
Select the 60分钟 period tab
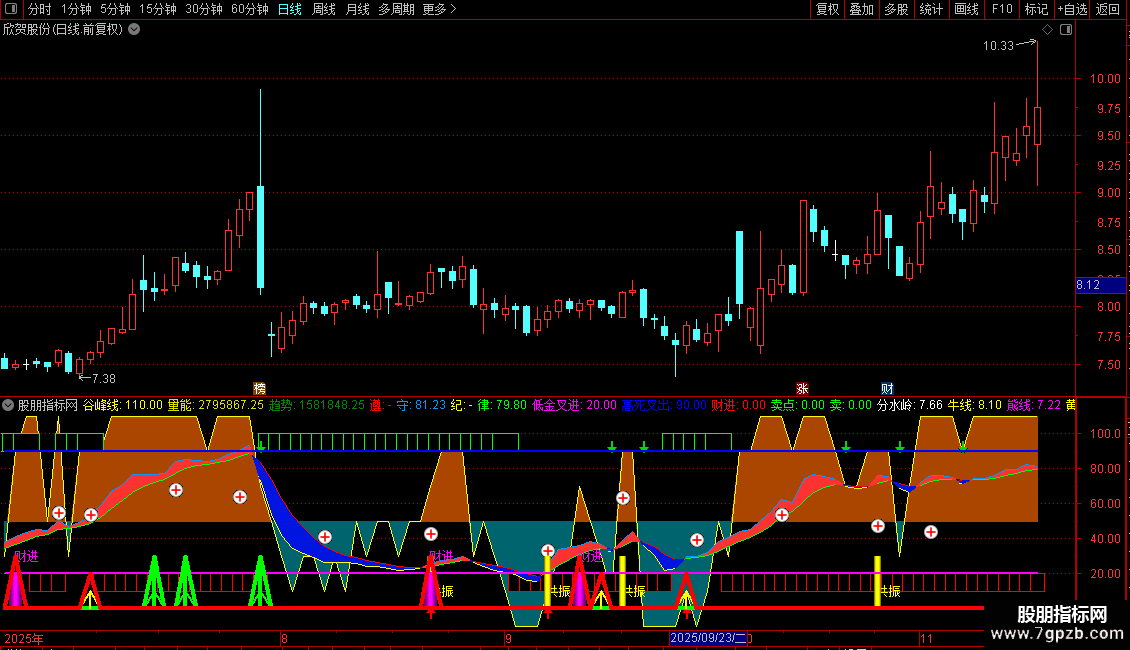click(249, 9)
